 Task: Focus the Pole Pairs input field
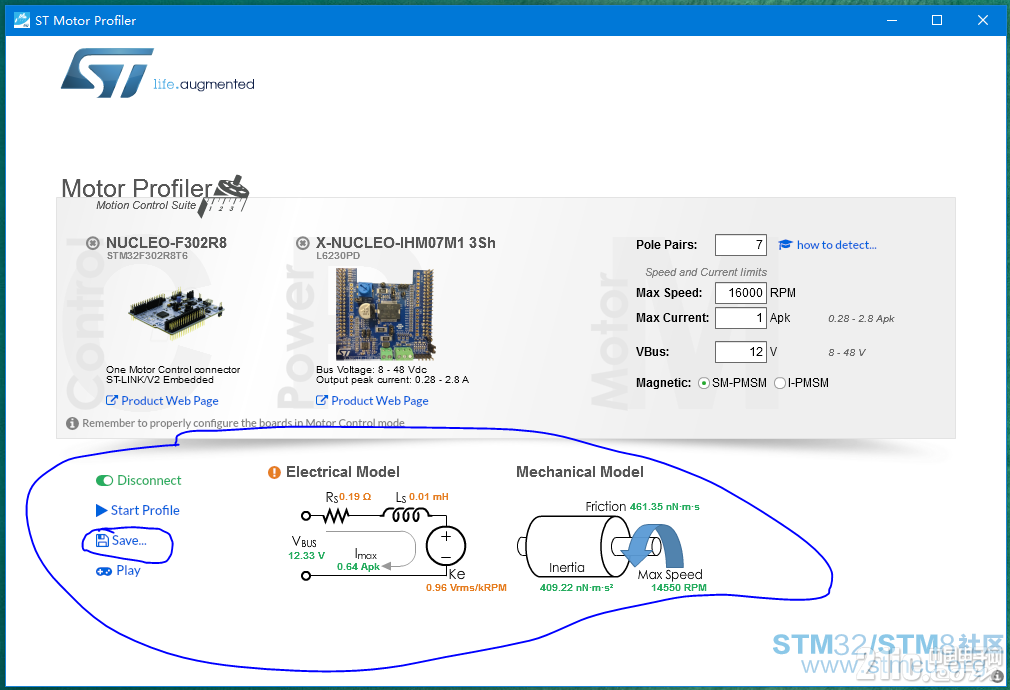click(x=741, y=245)
